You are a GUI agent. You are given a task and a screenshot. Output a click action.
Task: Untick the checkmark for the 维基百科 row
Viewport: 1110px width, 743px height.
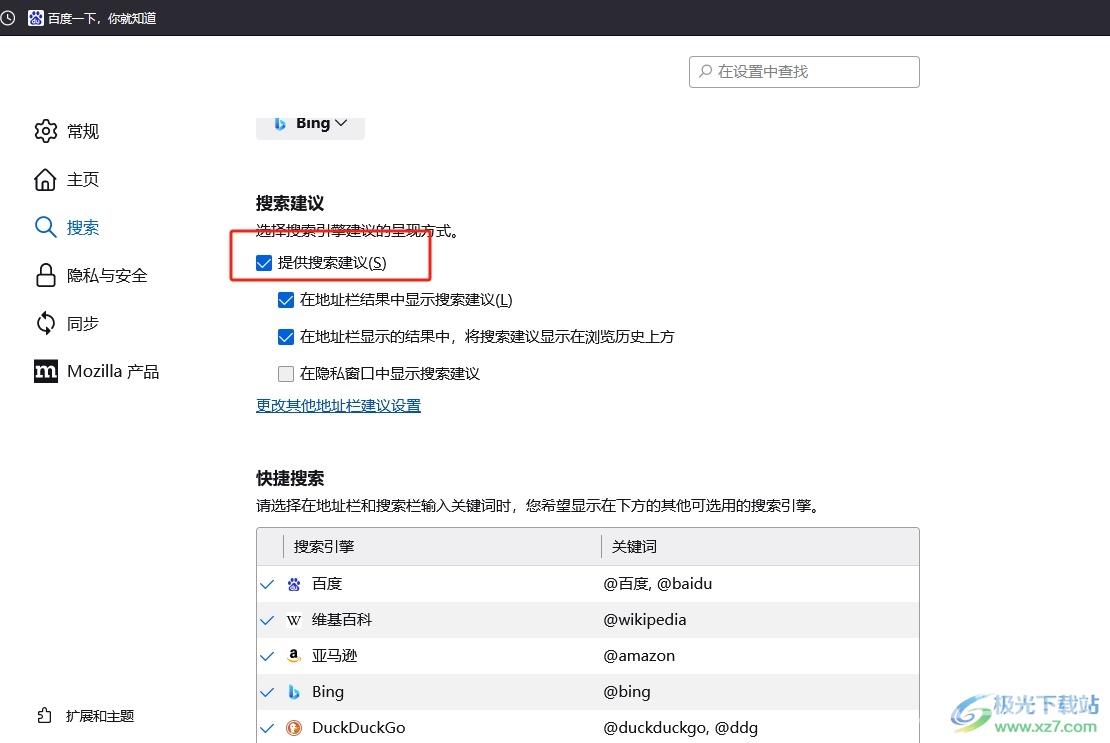pos(267,621)
